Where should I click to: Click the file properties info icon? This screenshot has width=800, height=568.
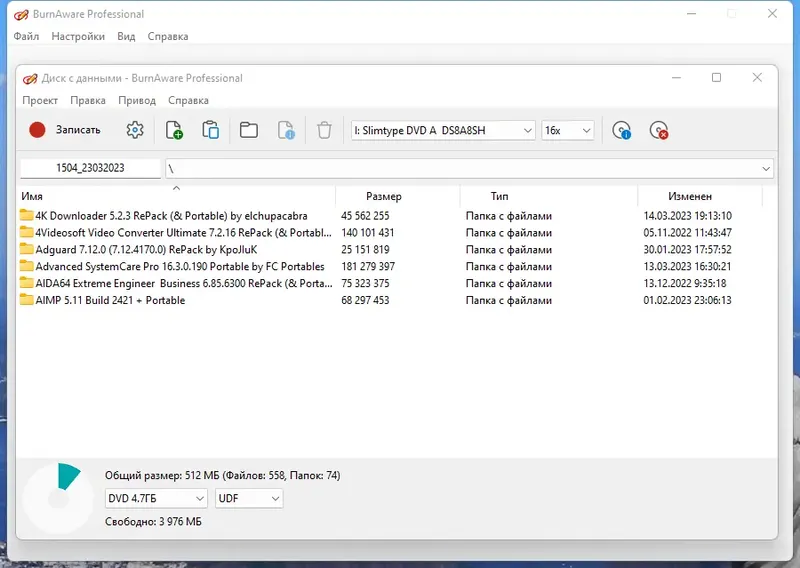click(x=286, y=130)
